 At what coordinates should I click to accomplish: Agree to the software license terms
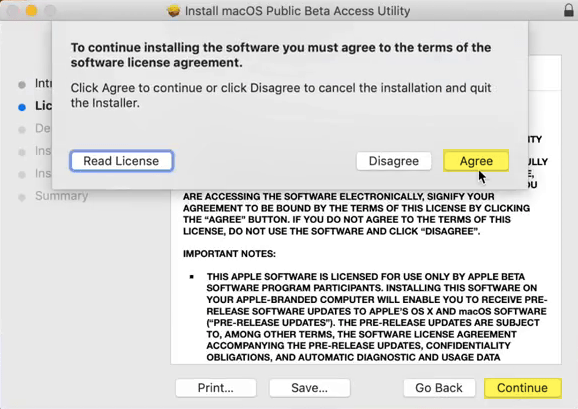(476, 161)
